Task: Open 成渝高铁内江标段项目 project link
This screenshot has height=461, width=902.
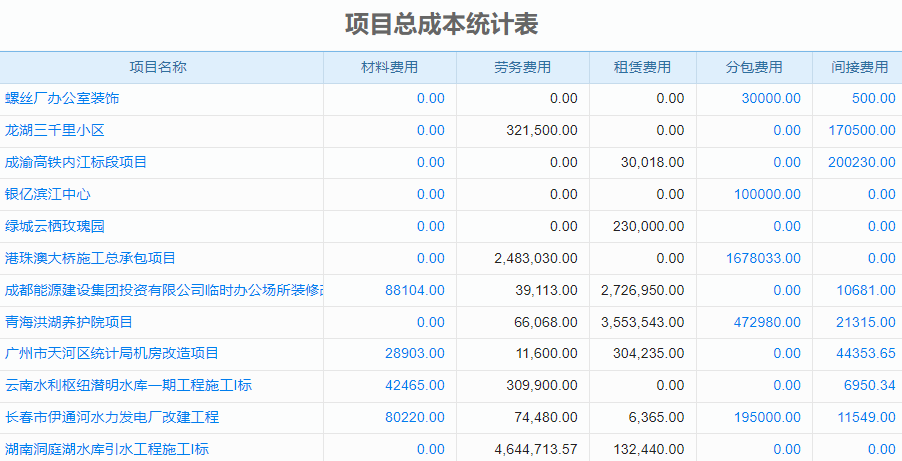Action: point(76,162)
